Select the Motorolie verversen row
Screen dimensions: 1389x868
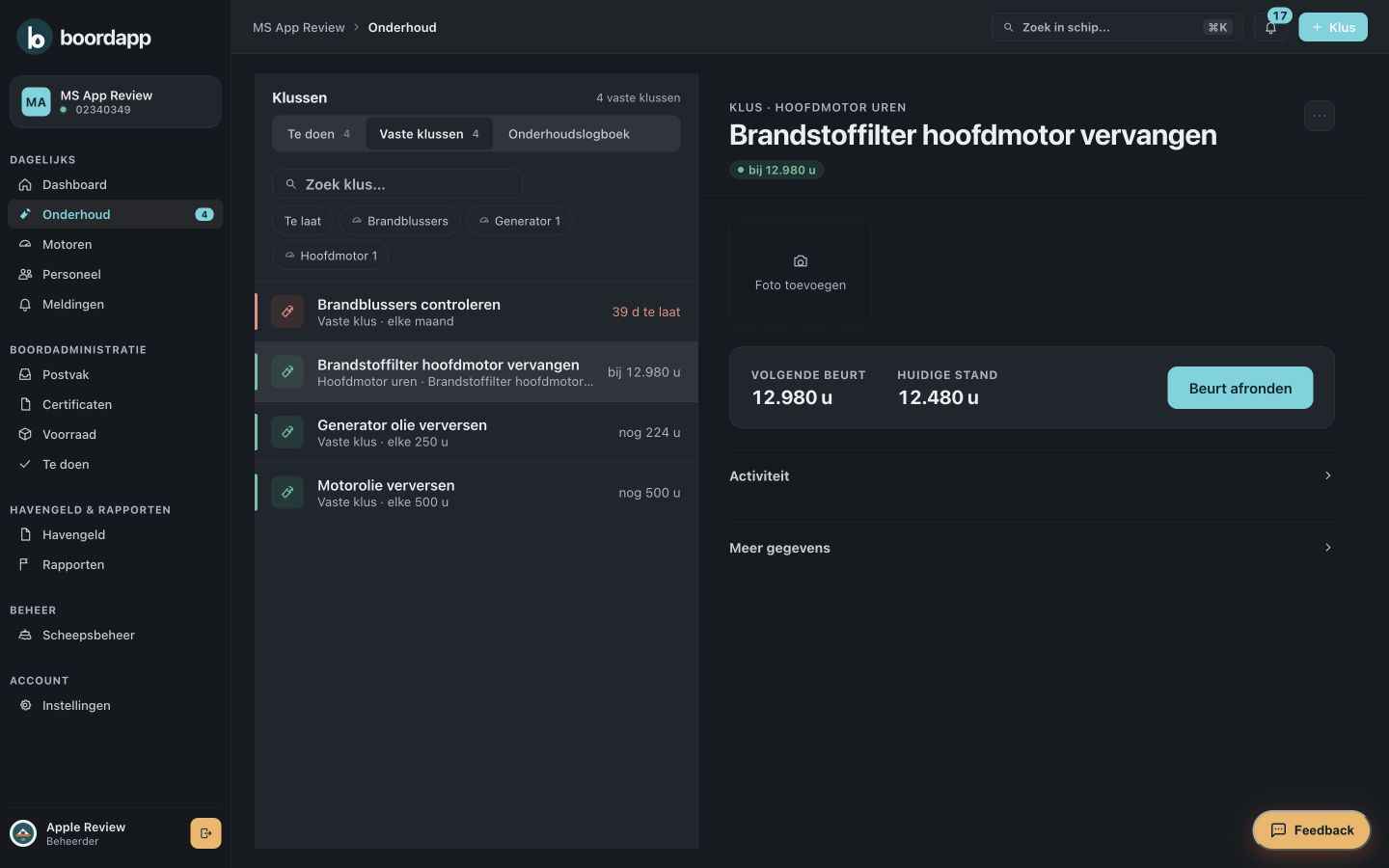point(476,492)
